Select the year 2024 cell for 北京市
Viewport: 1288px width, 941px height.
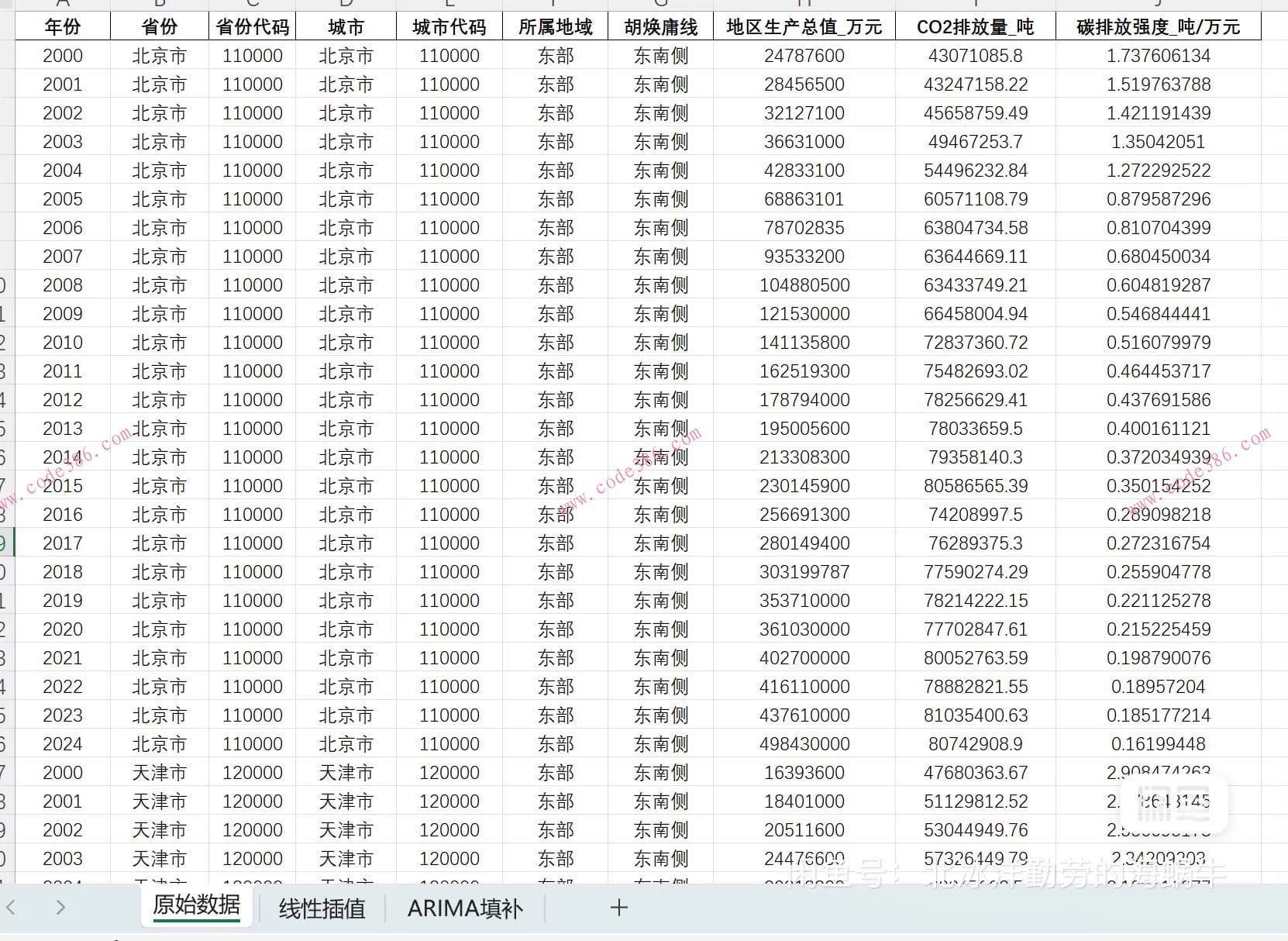pyautogui.click(x=63, y=743)
